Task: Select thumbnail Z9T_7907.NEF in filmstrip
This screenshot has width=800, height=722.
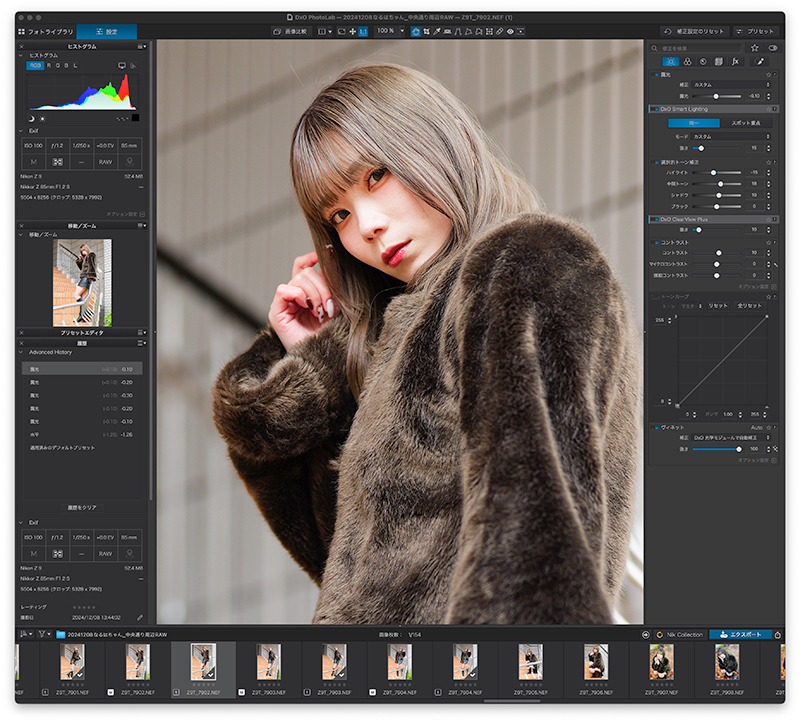Action: (x=661, y=664)
